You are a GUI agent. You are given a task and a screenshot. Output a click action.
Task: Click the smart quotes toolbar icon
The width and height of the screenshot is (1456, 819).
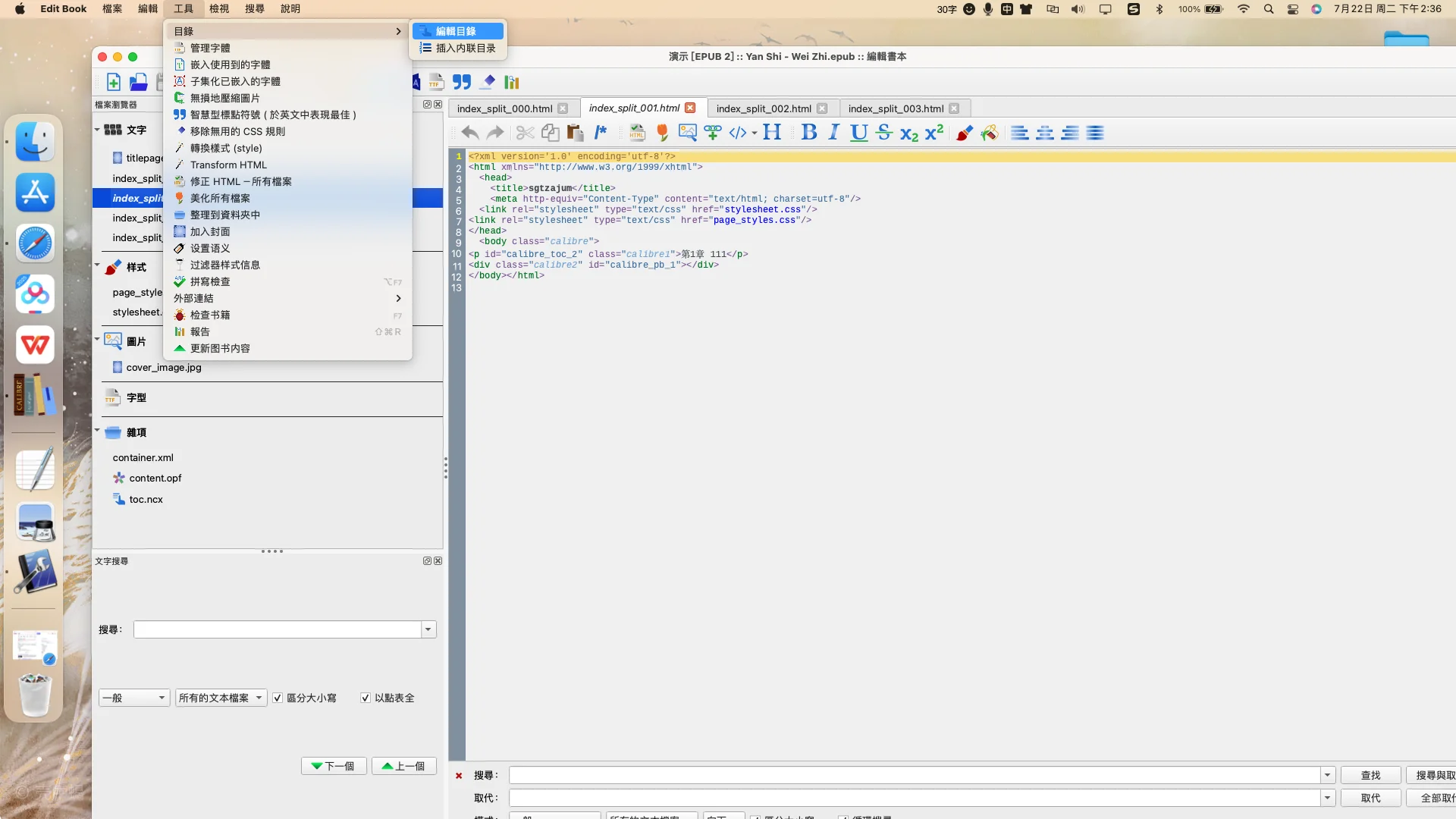pyautogui.click(x=462, y=82)
